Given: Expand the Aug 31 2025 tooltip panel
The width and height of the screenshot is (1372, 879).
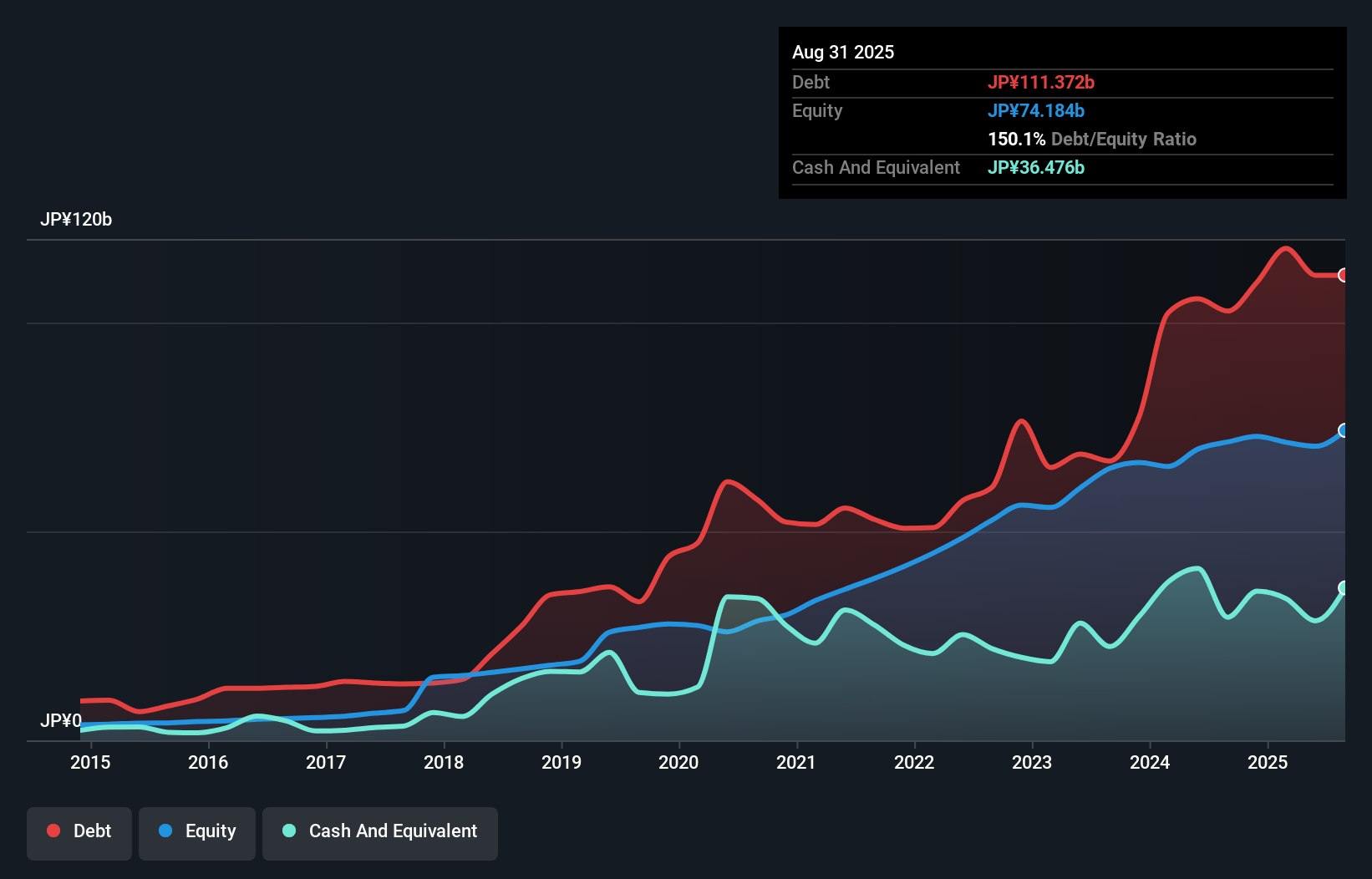Looking at the screenshot, I should coord(843,52).
